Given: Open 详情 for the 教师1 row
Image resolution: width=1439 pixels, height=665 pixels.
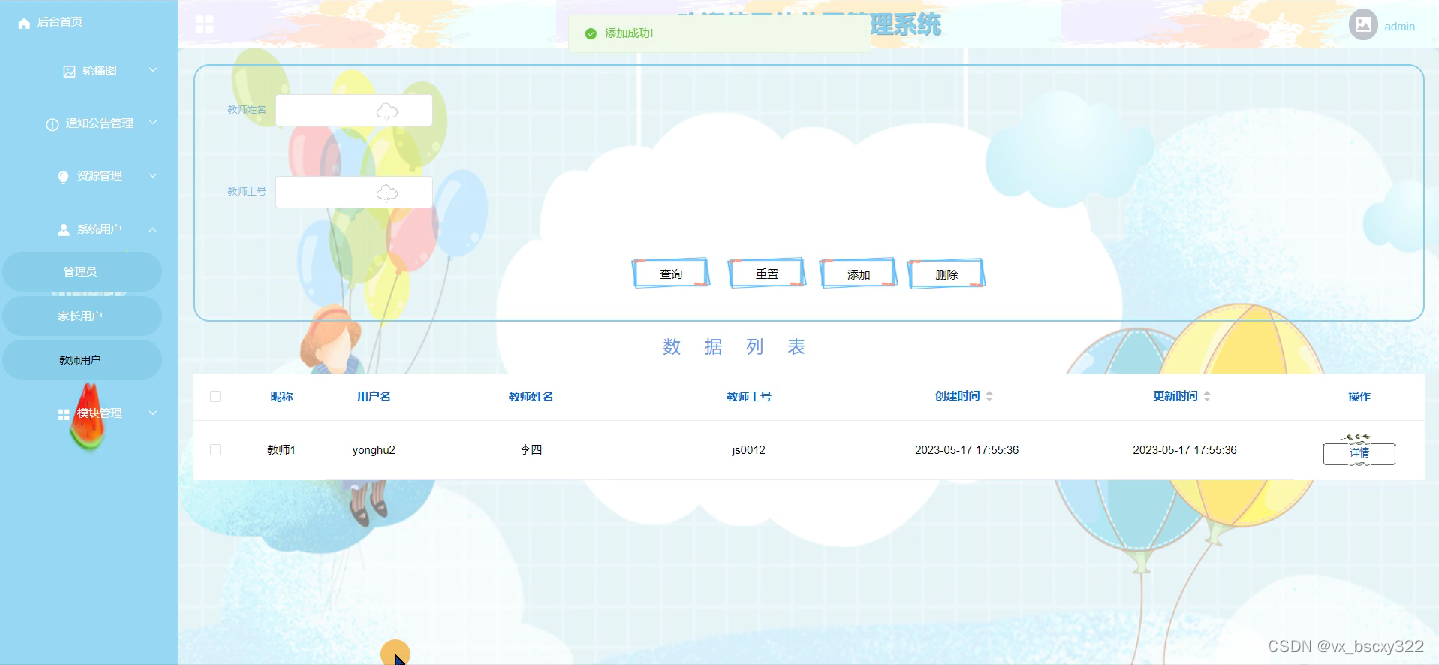Looking at the screenshot, I should click(x=1359, y=453).
